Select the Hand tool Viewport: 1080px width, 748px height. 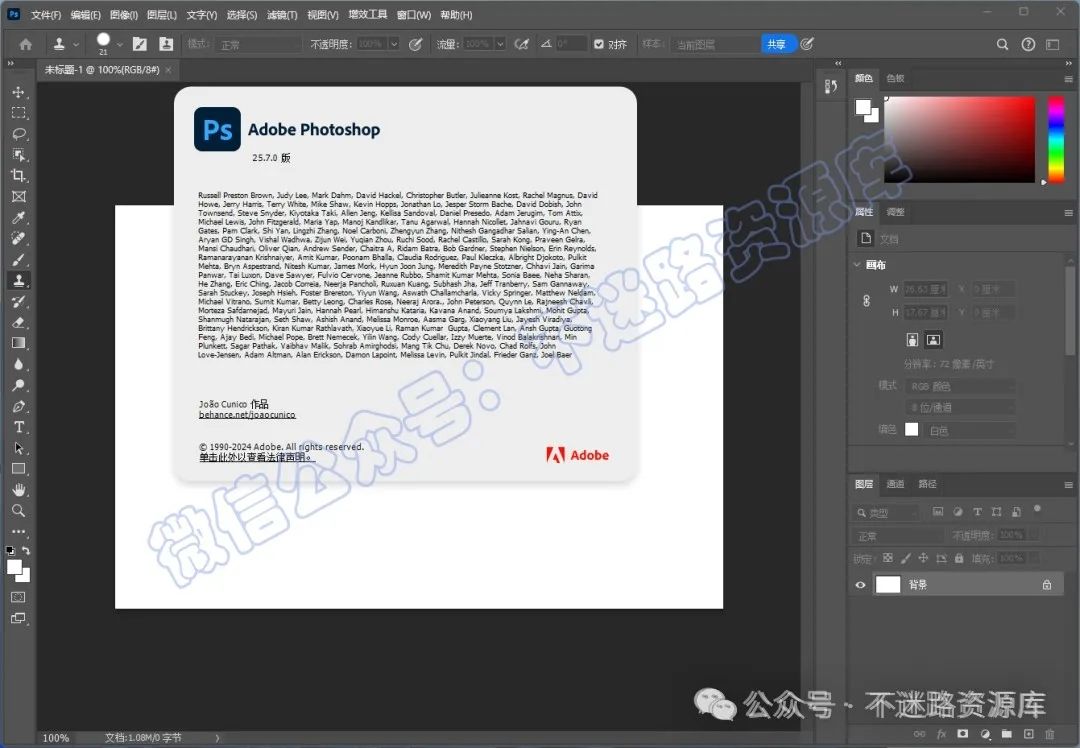point(19,490)
